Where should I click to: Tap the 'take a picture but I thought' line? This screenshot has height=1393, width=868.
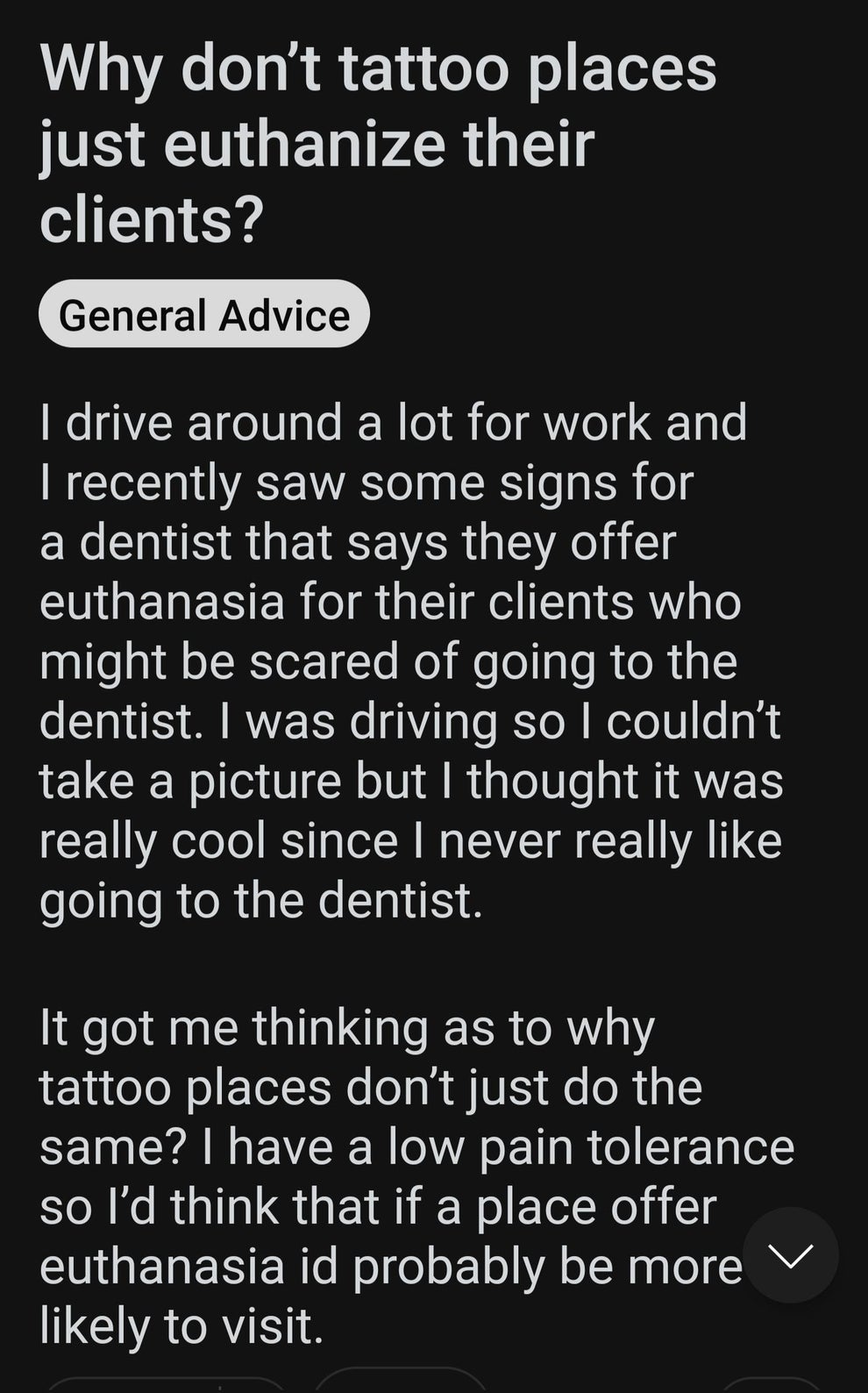tap(410, 781)
